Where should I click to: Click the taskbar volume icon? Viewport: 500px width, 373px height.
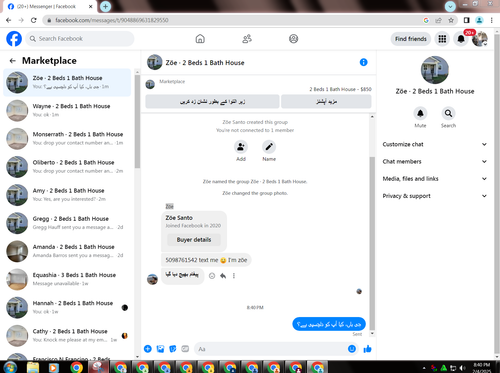click(x=462, y=368)
